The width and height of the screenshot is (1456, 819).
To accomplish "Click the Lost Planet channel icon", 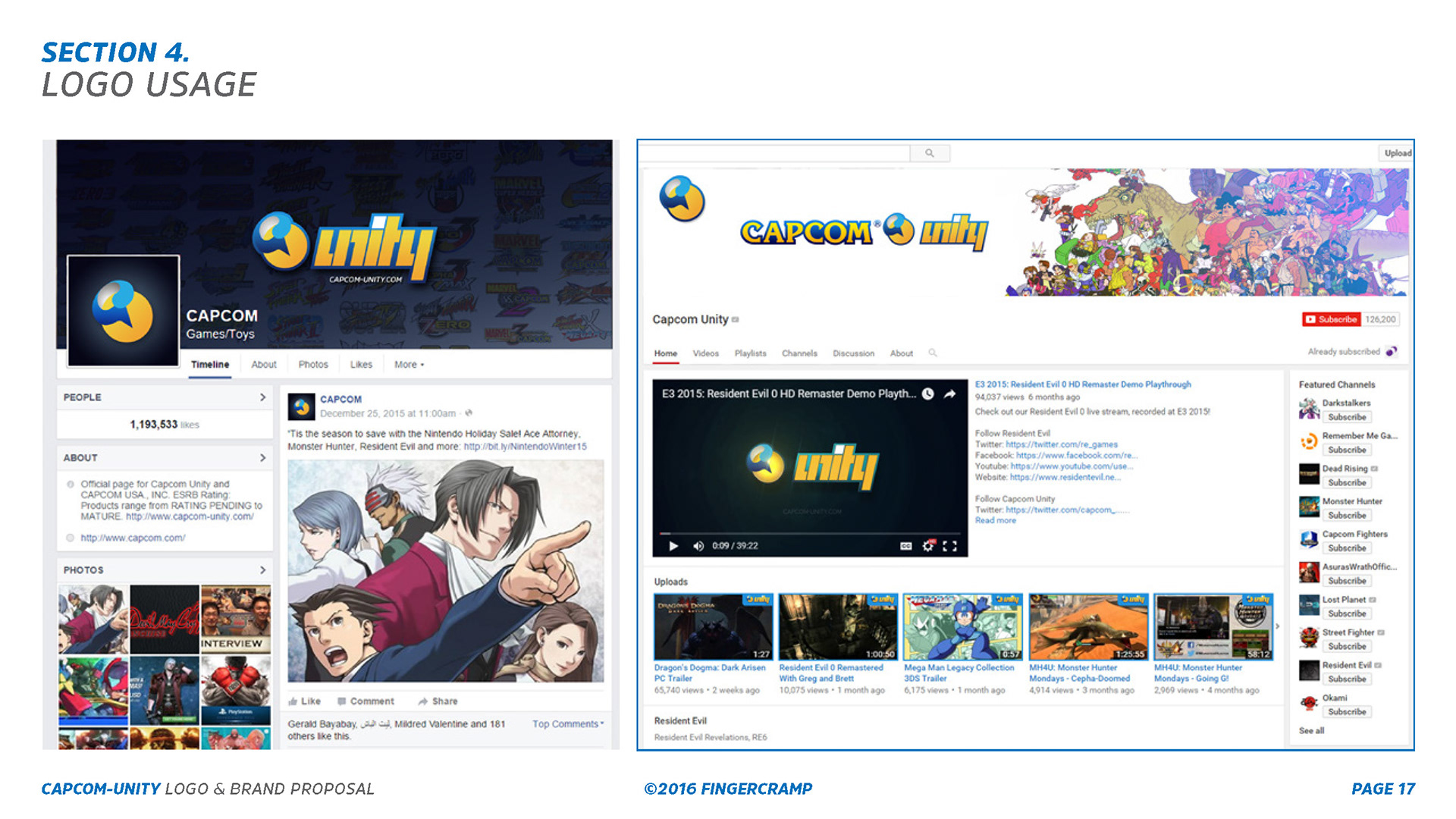I will (x=1309, y=605).
